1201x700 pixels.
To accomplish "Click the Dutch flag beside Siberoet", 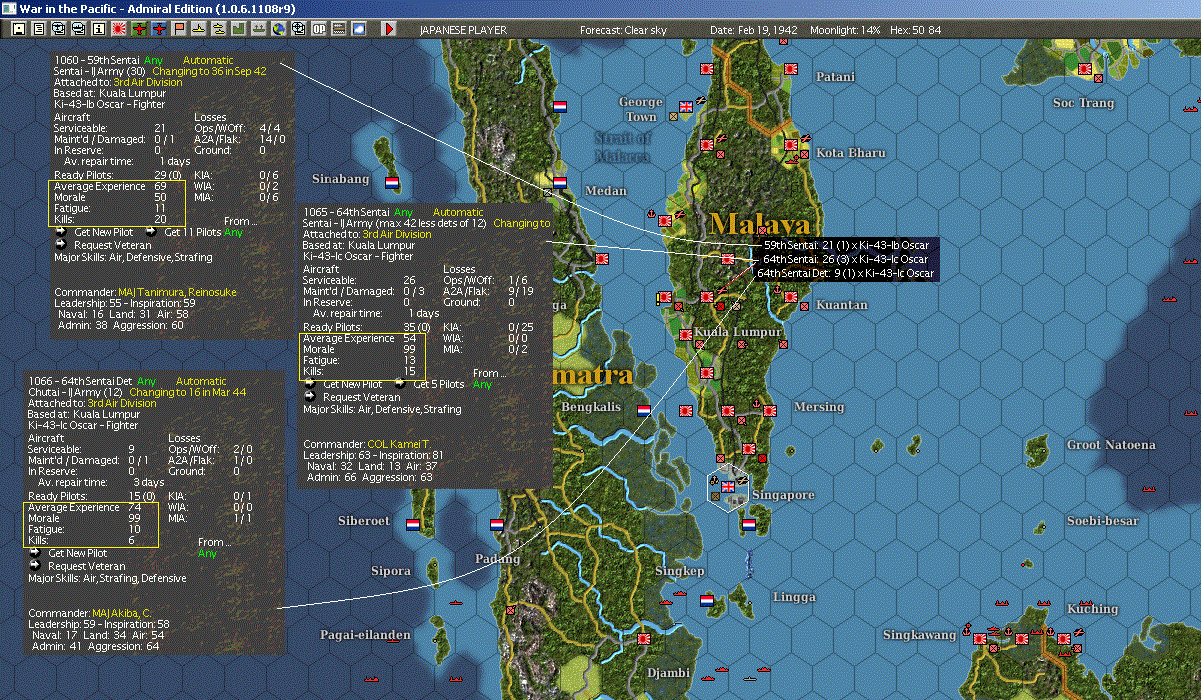I will coord(413,524).
